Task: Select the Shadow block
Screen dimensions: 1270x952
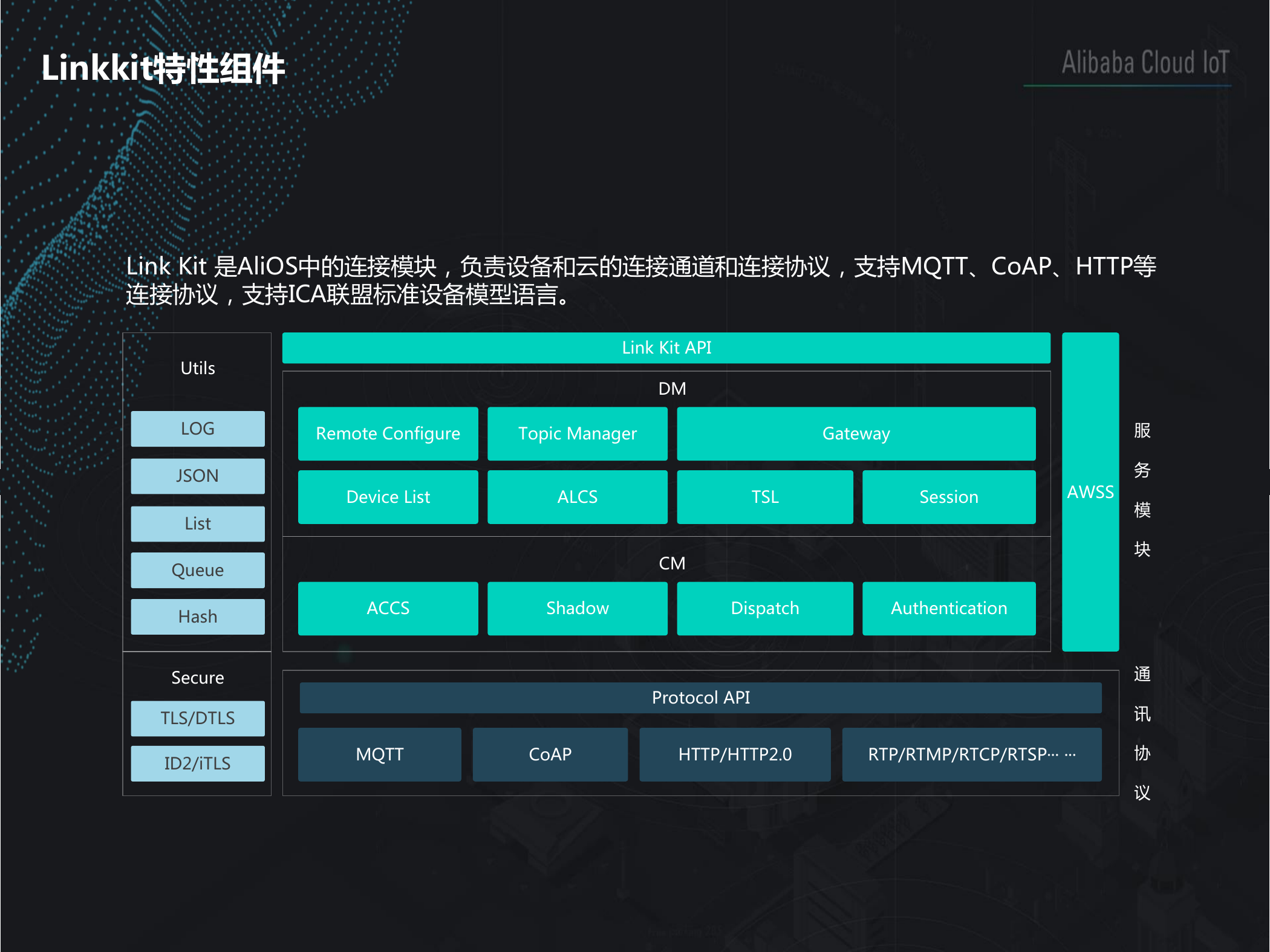Action: click(577, 608)
